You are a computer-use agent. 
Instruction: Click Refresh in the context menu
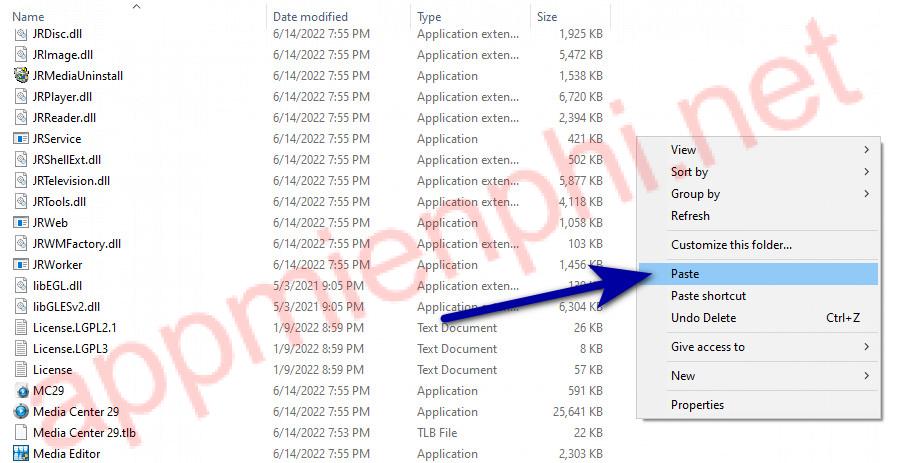tap(758, 216)
